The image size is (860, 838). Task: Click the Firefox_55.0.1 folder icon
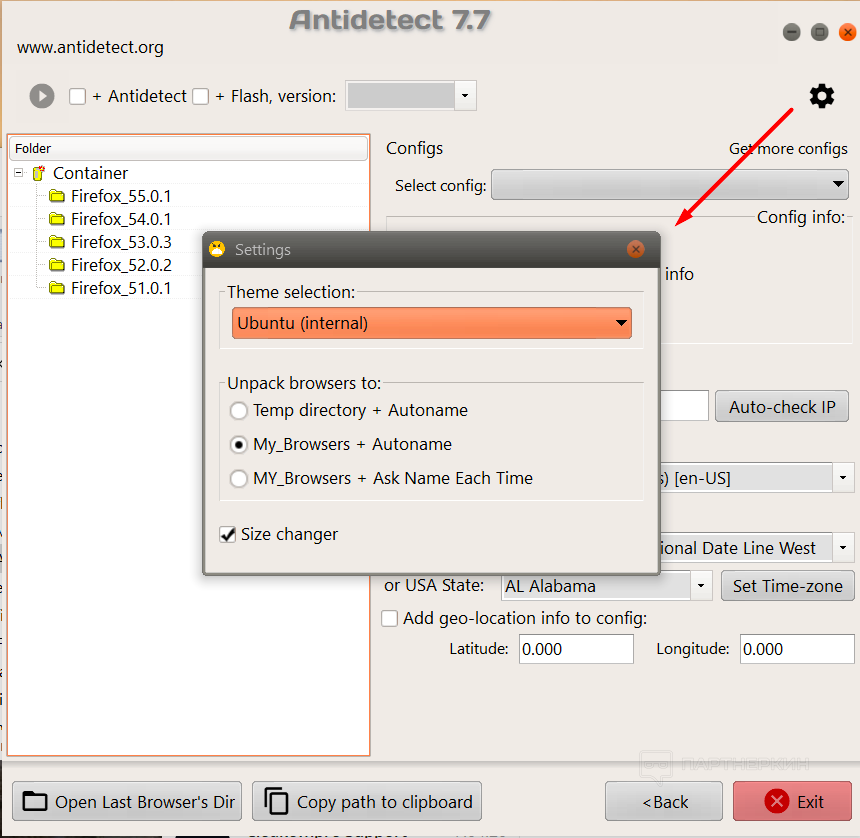pyautogui.click(x=56, y=196)
